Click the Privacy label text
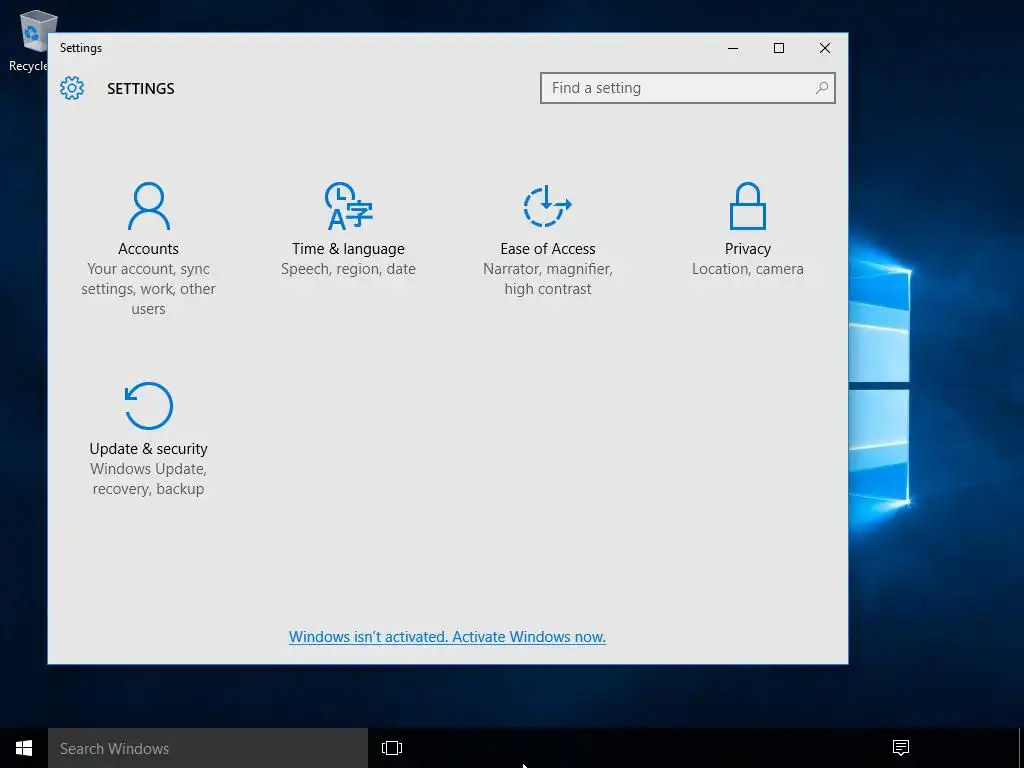 point(748,249)
